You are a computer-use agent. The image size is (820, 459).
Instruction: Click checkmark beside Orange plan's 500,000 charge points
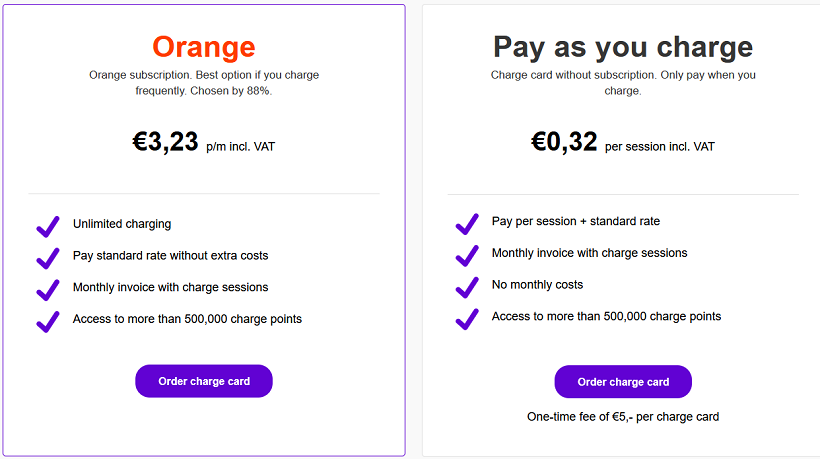[x=47, y=321]
